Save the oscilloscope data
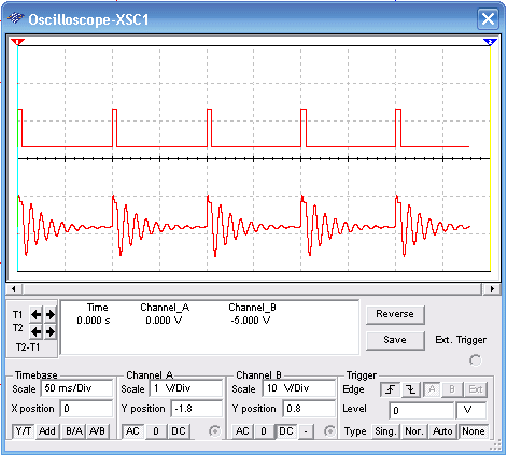 (x=395, y=340)
